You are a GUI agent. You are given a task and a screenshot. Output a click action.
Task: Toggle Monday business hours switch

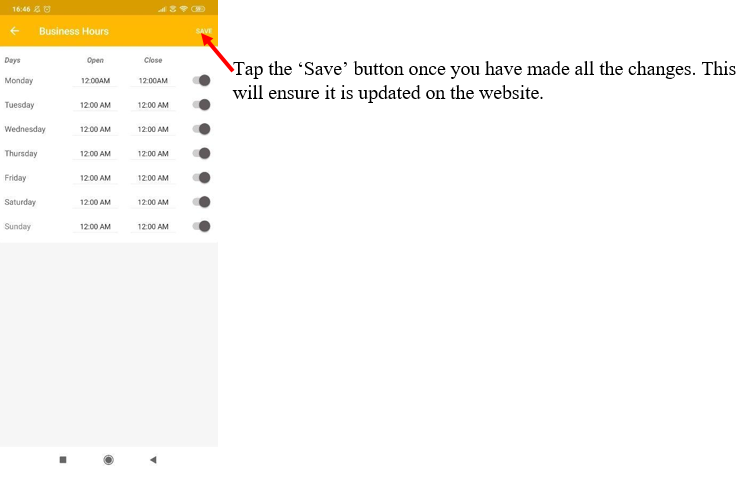pos(202,80)
